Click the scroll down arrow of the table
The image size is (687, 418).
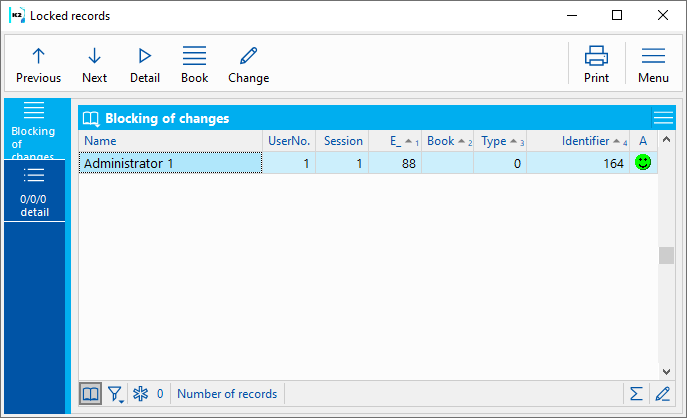666,372
